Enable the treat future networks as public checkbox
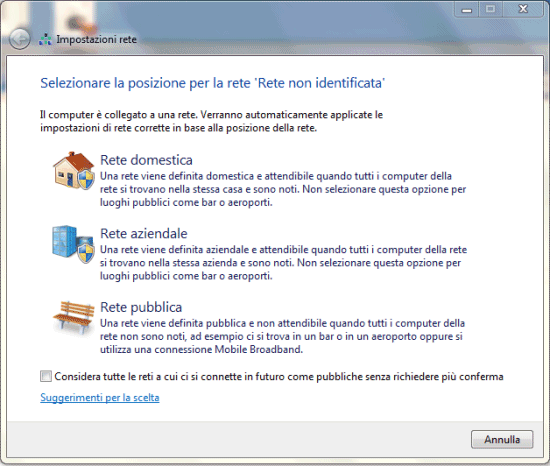Viewport: 550px width, 466px height. (x=46, y=376)
